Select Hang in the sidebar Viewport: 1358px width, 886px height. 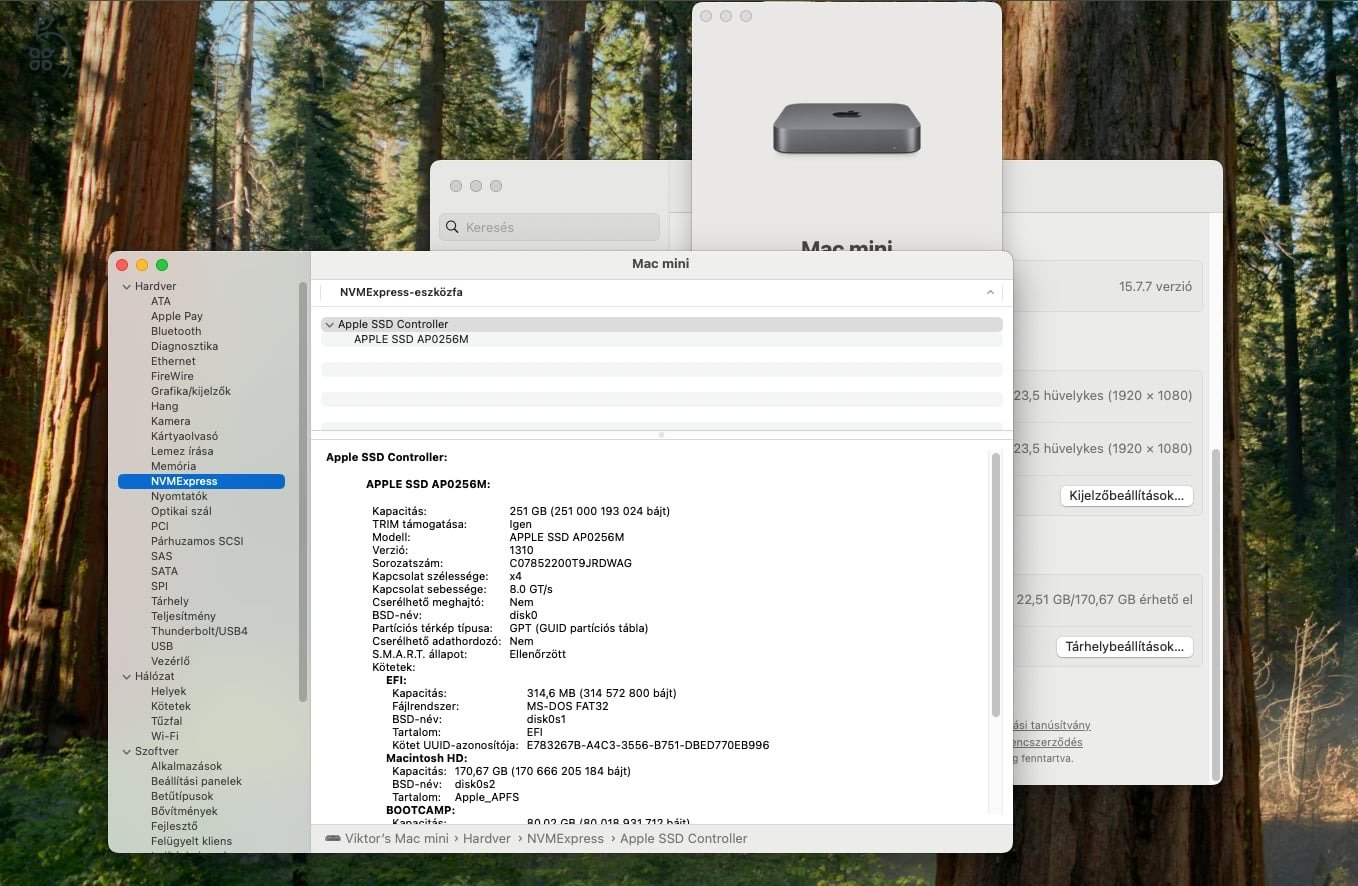tap(164, 406)
